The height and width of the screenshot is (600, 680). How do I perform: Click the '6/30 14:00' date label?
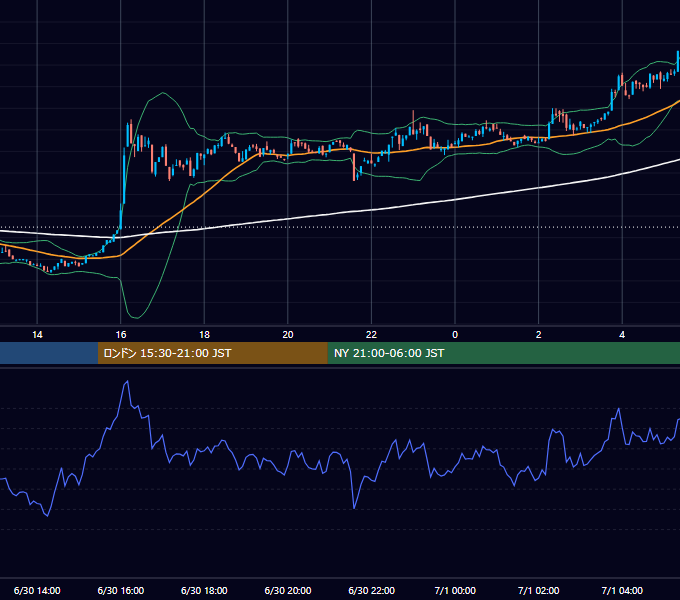37,590
